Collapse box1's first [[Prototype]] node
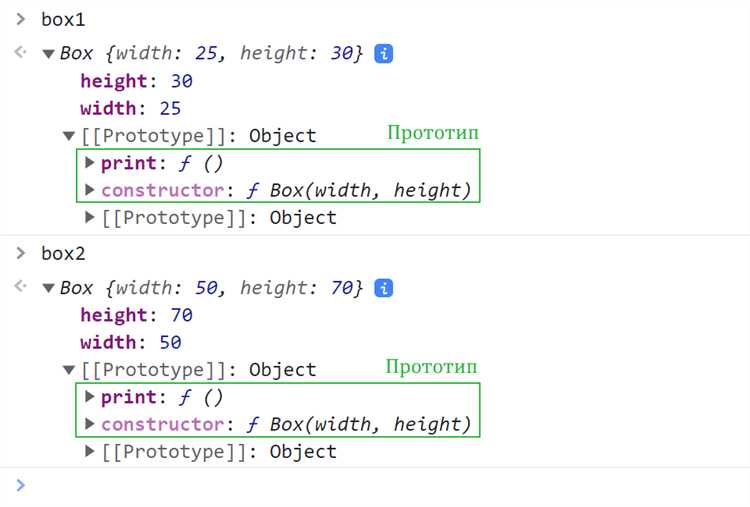750x507 pixels. [69, 136]
